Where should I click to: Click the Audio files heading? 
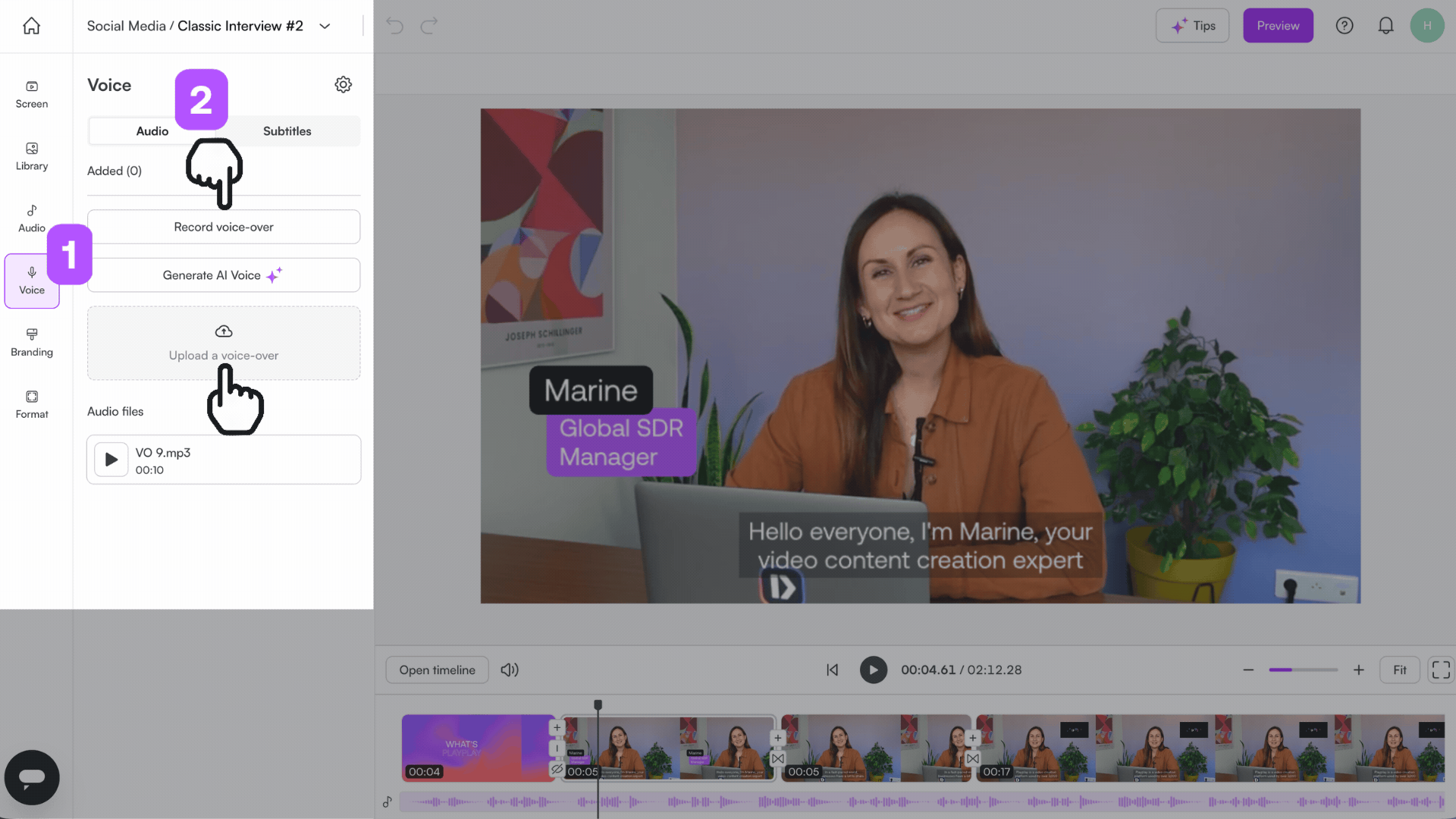pos(115,411)
